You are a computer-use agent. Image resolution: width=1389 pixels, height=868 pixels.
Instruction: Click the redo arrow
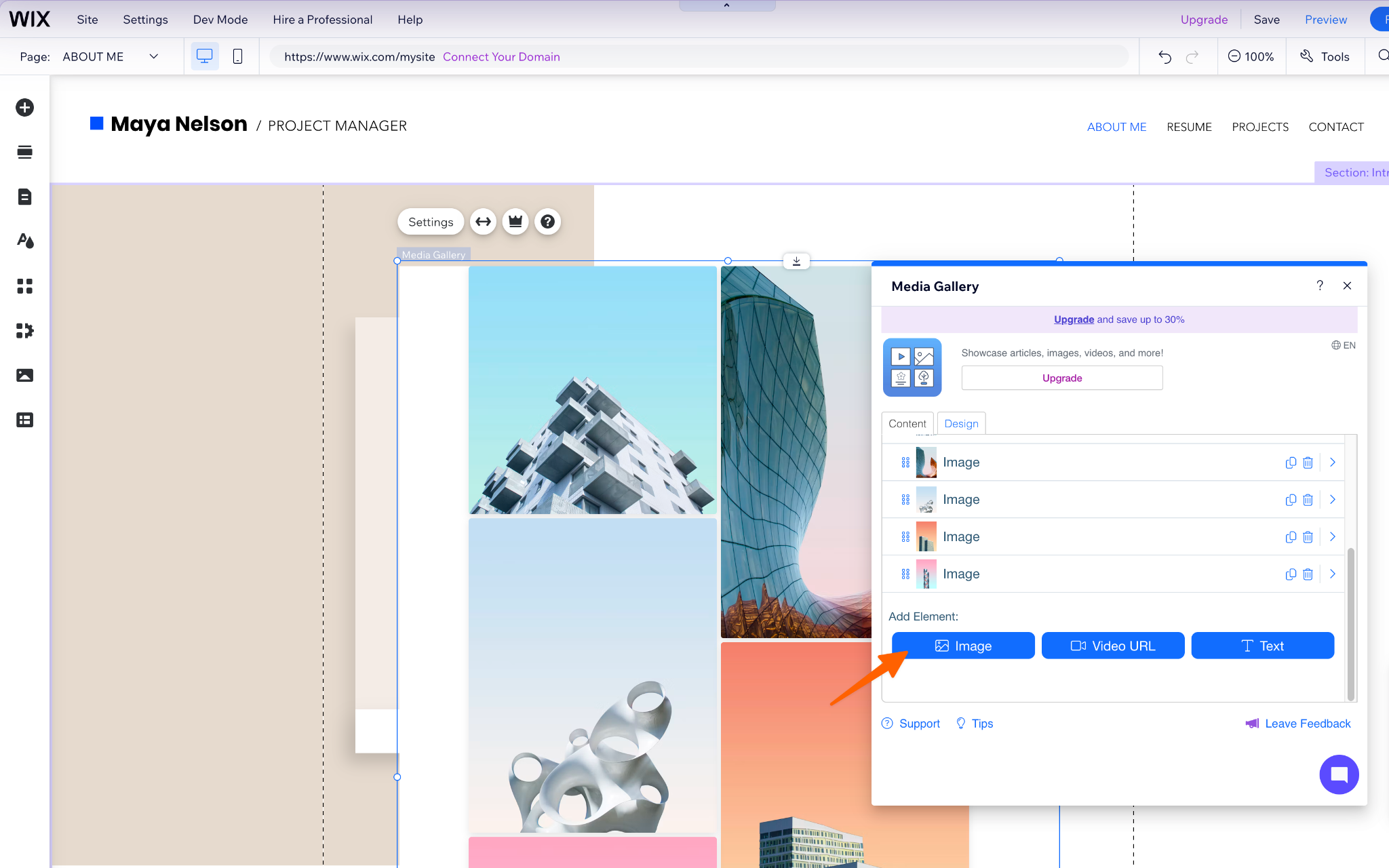[1192, 57]
